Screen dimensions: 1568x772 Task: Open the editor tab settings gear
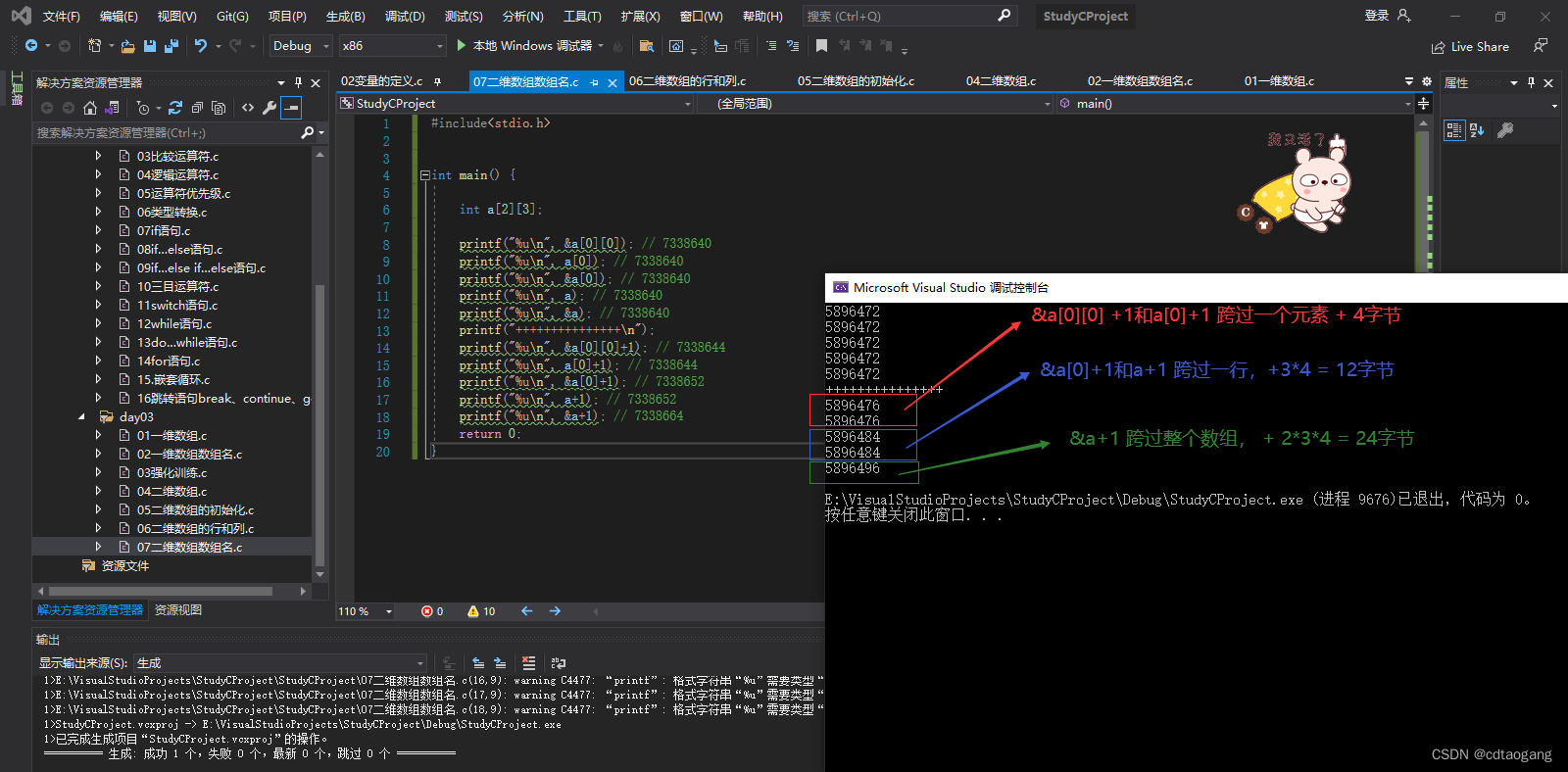click(1427, 81)
